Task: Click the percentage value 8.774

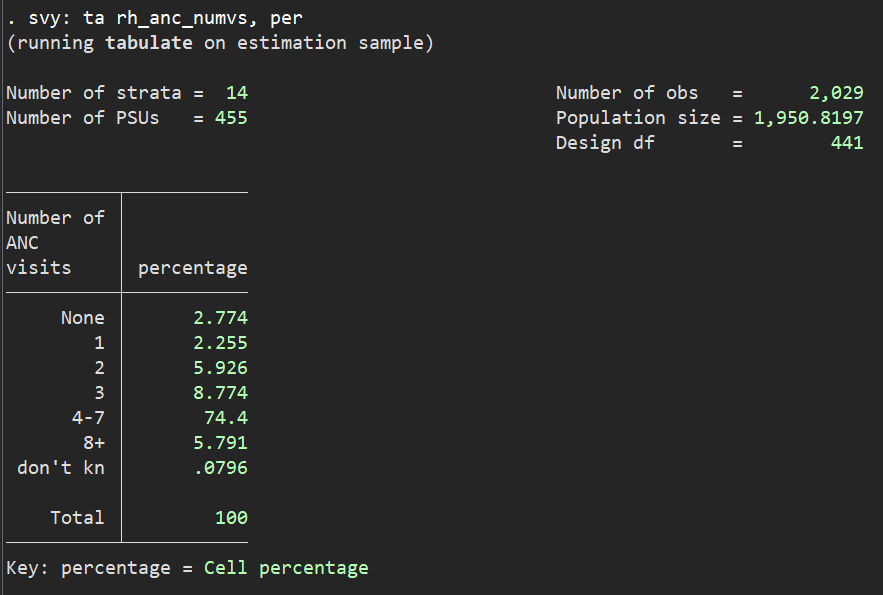Action: 220,393
